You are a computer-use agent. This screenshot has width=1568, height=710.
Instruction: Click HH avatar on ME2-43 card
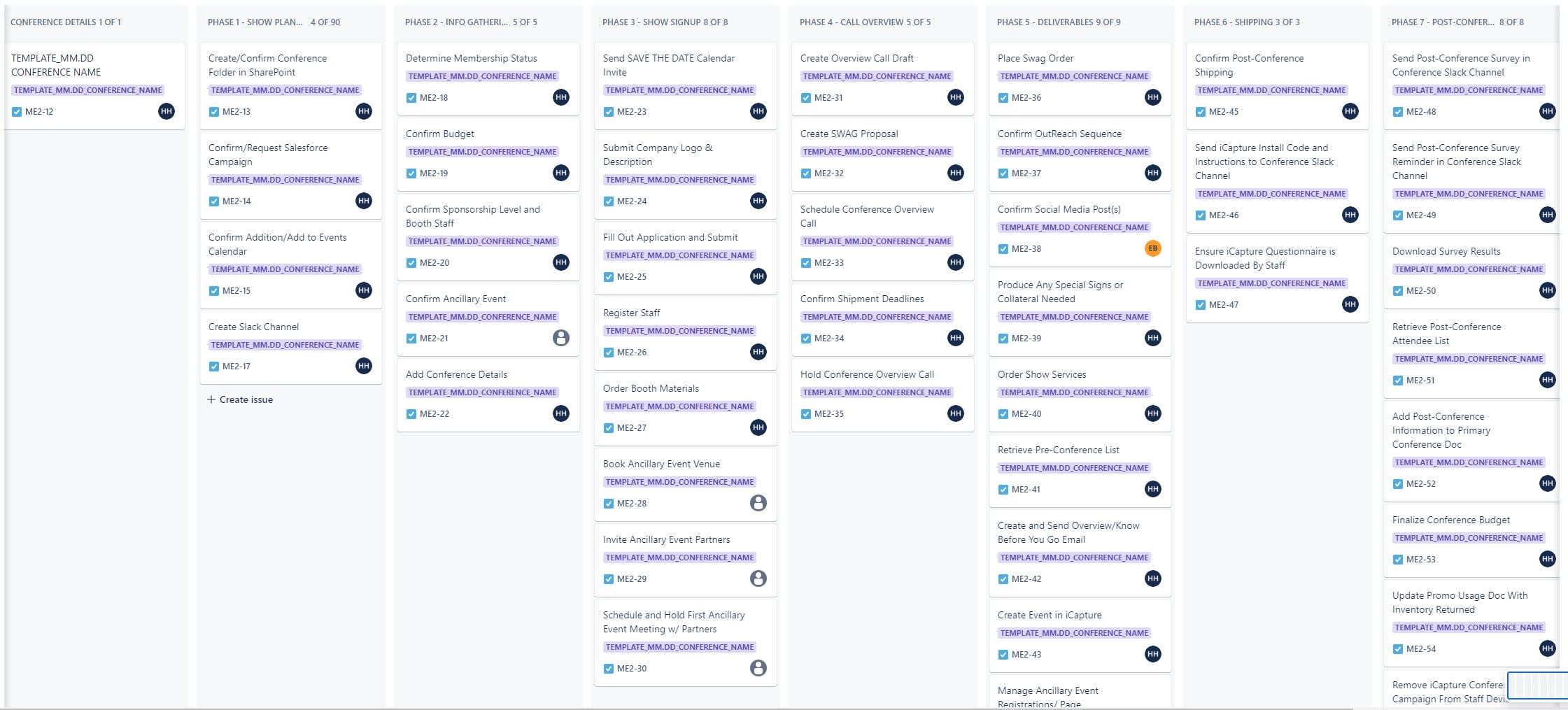click(x=1152, y=654)
